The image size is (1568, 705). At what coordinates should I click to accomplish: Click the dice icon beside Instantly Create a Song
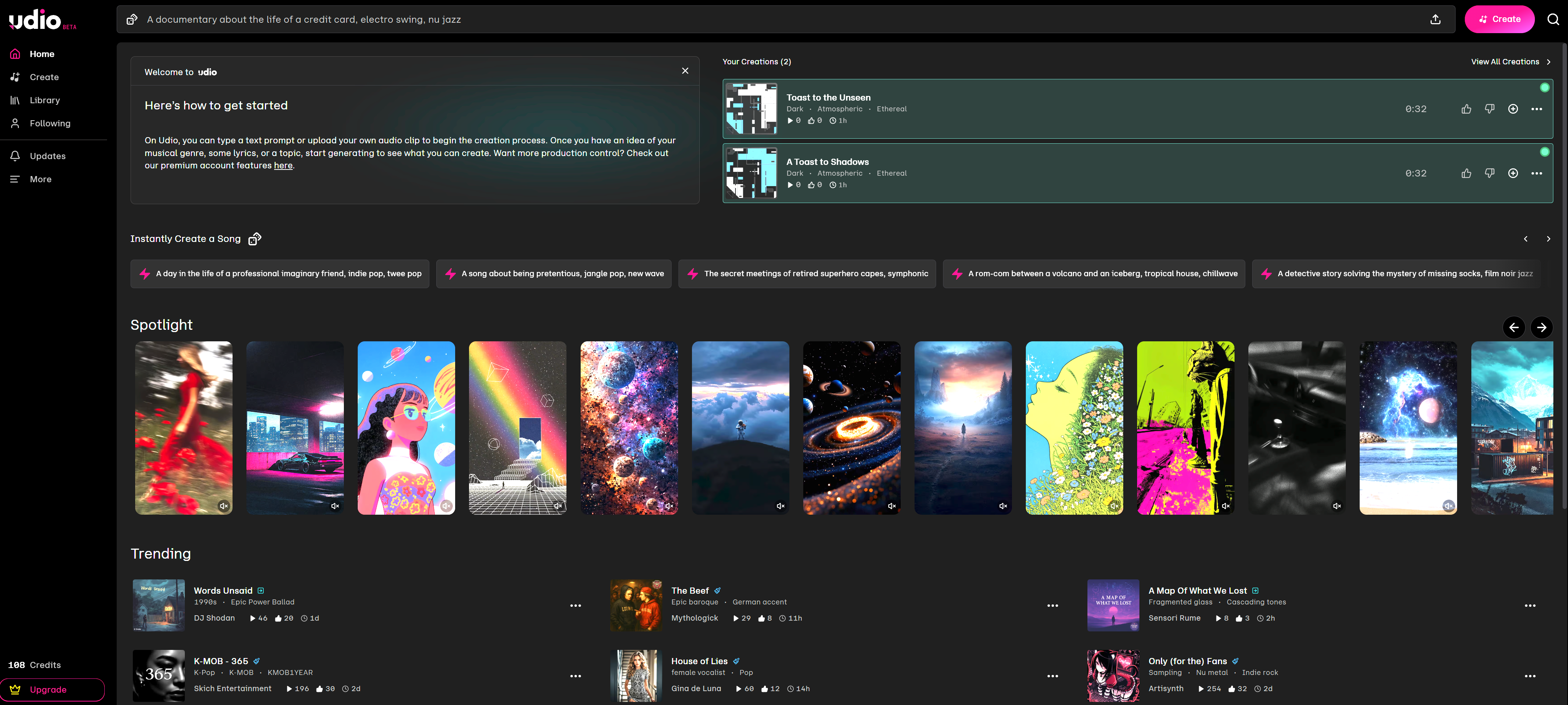[255, 238]
